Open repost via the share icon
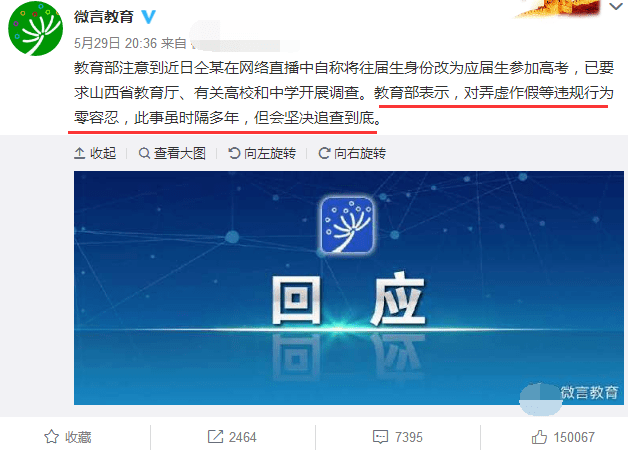628x452 pixels. click(215, 437)
